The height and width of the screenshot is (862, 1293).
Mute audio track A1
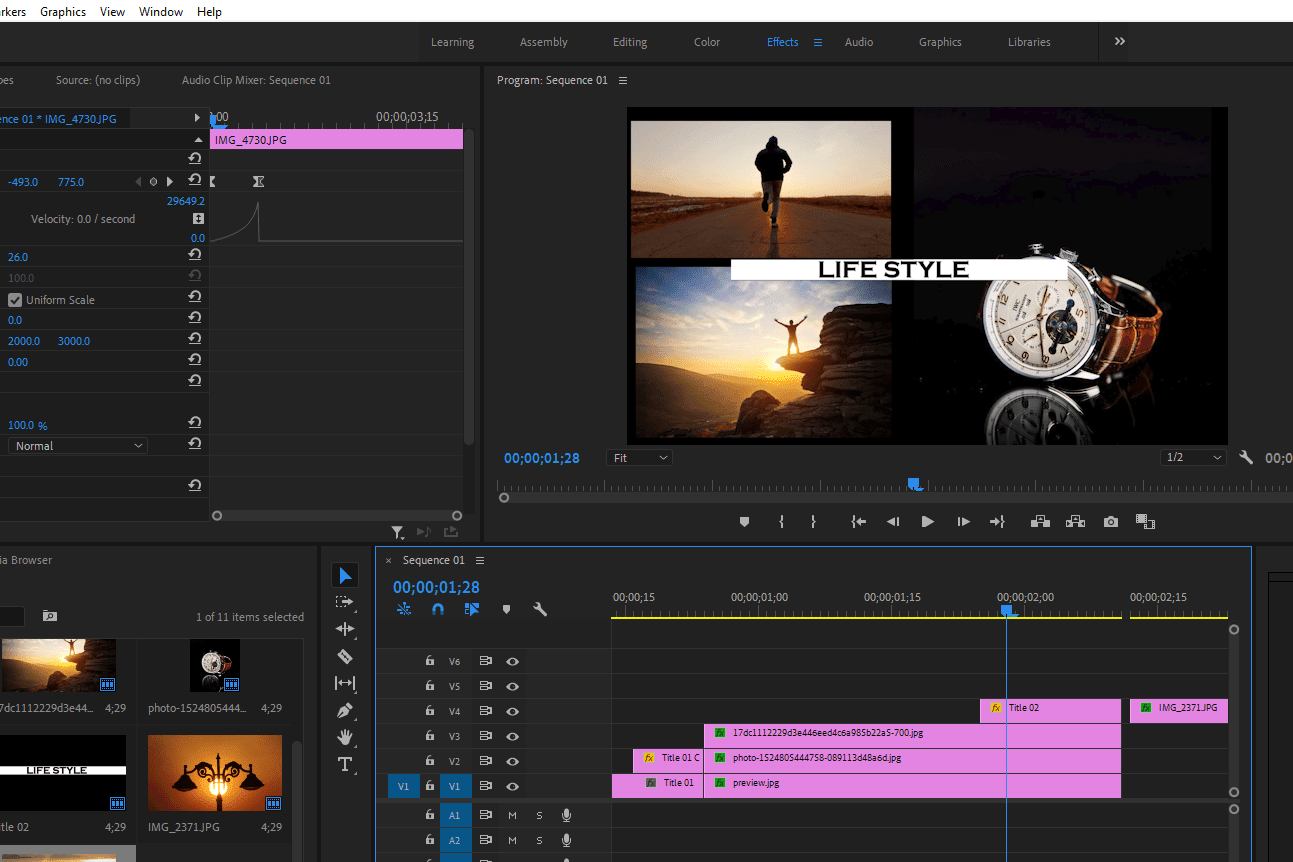coord(512,815)
